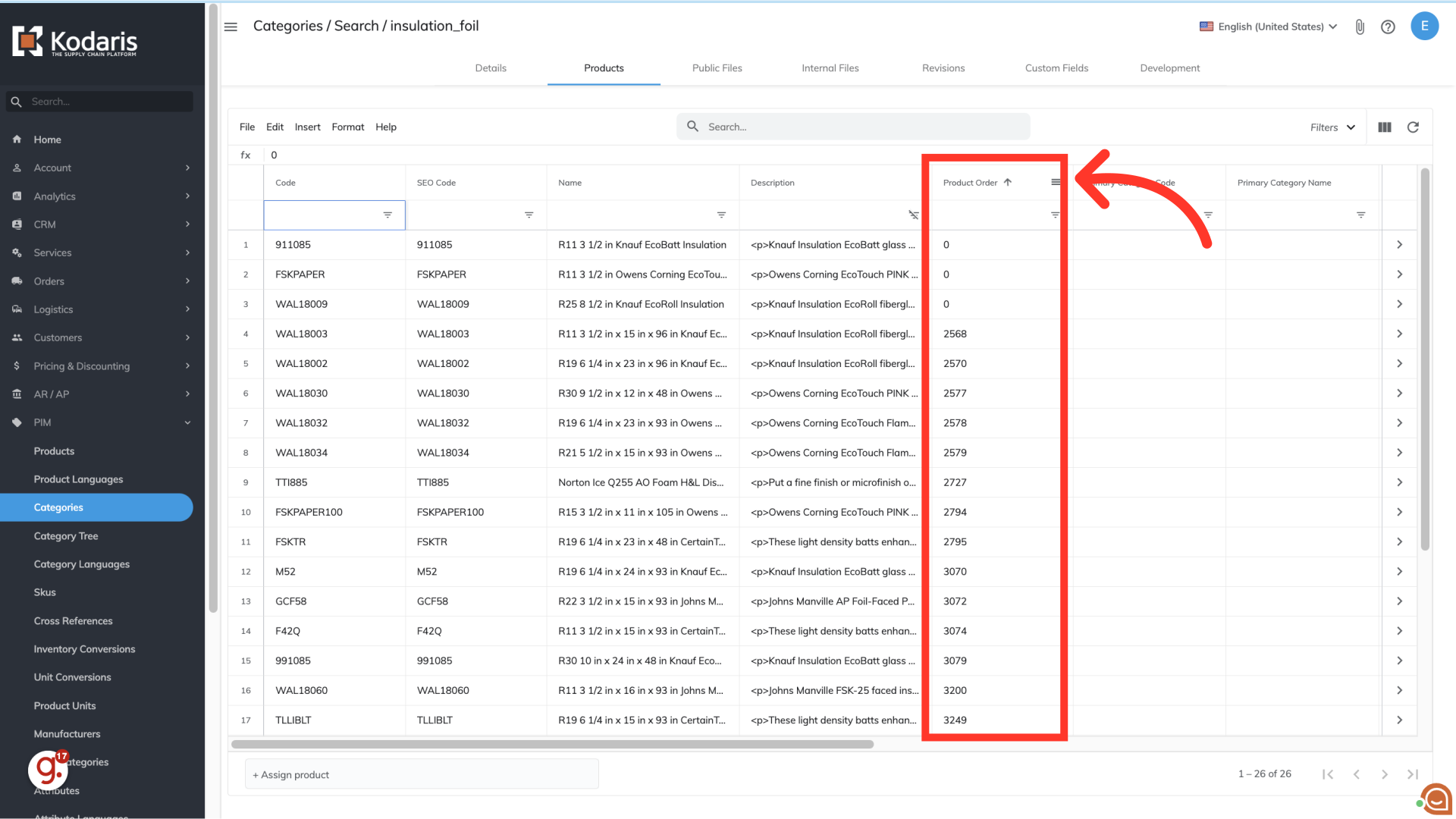Open Category Tree in sidebar
The height and width of the screenshot is (819, 1456).
[x=66, y=536]
